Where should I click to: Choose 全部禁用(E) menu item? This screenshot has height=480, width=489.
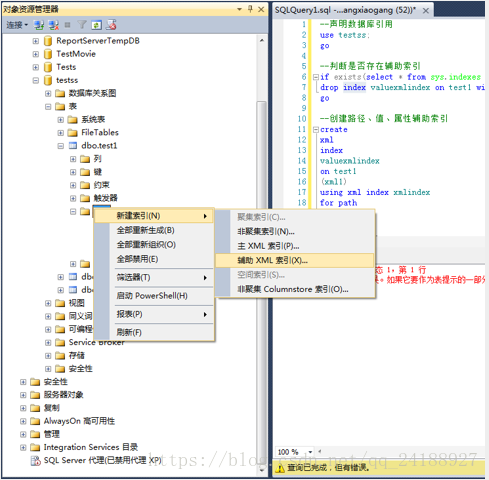[154, 259]
